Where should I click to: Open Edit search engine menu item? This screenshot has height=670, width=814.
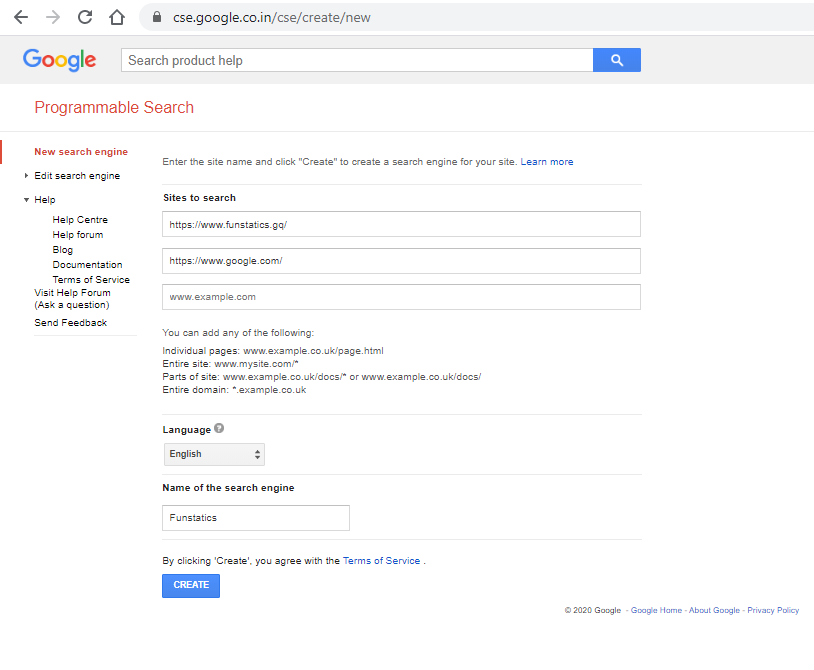[77, 176]
